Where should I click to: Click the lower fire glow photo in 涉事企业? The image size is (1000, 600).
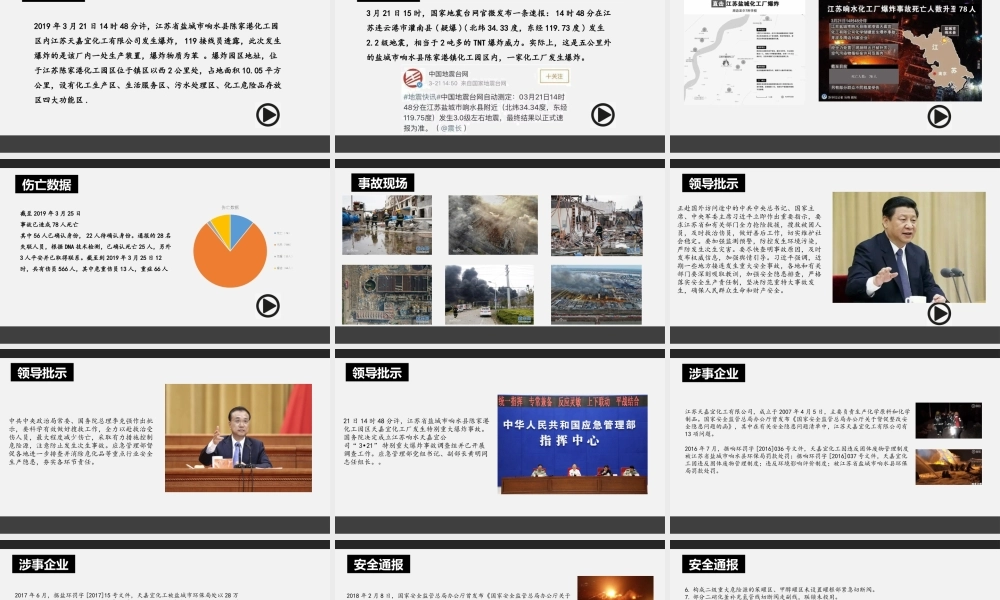[x=948, y=467]
